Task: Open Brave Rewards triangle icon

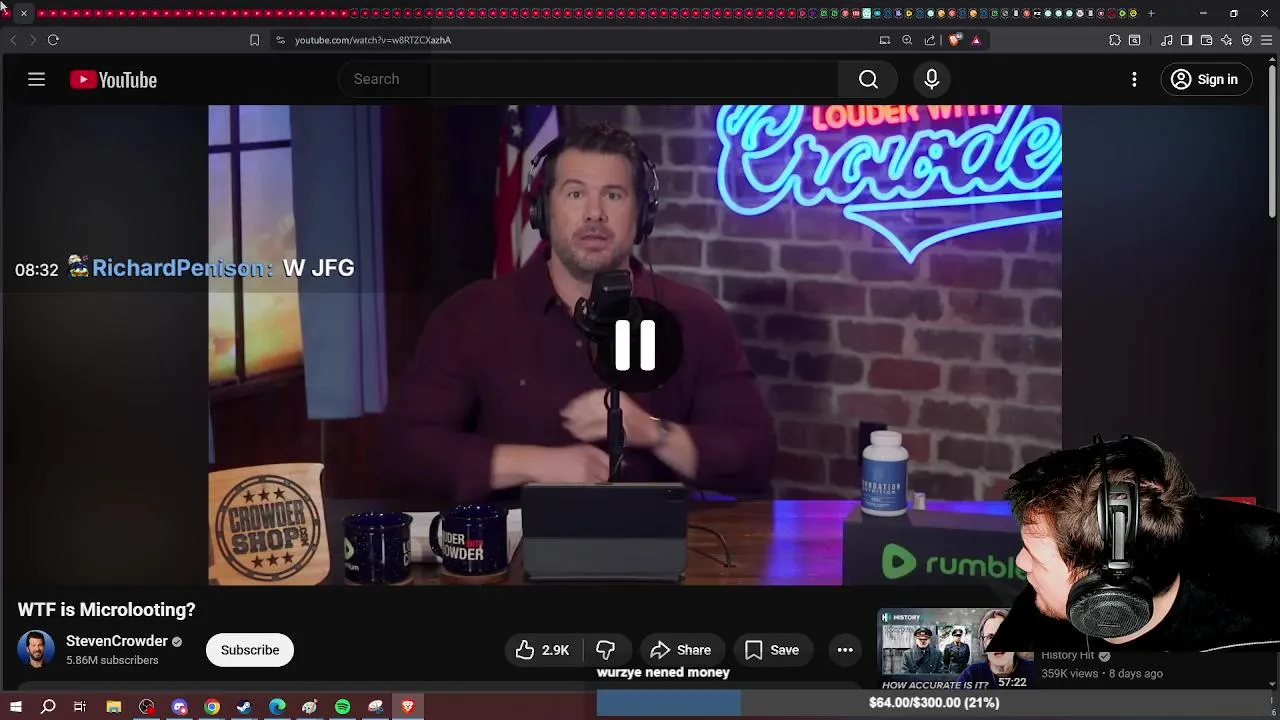Action: pyautogui.click(x=976, y=40)
